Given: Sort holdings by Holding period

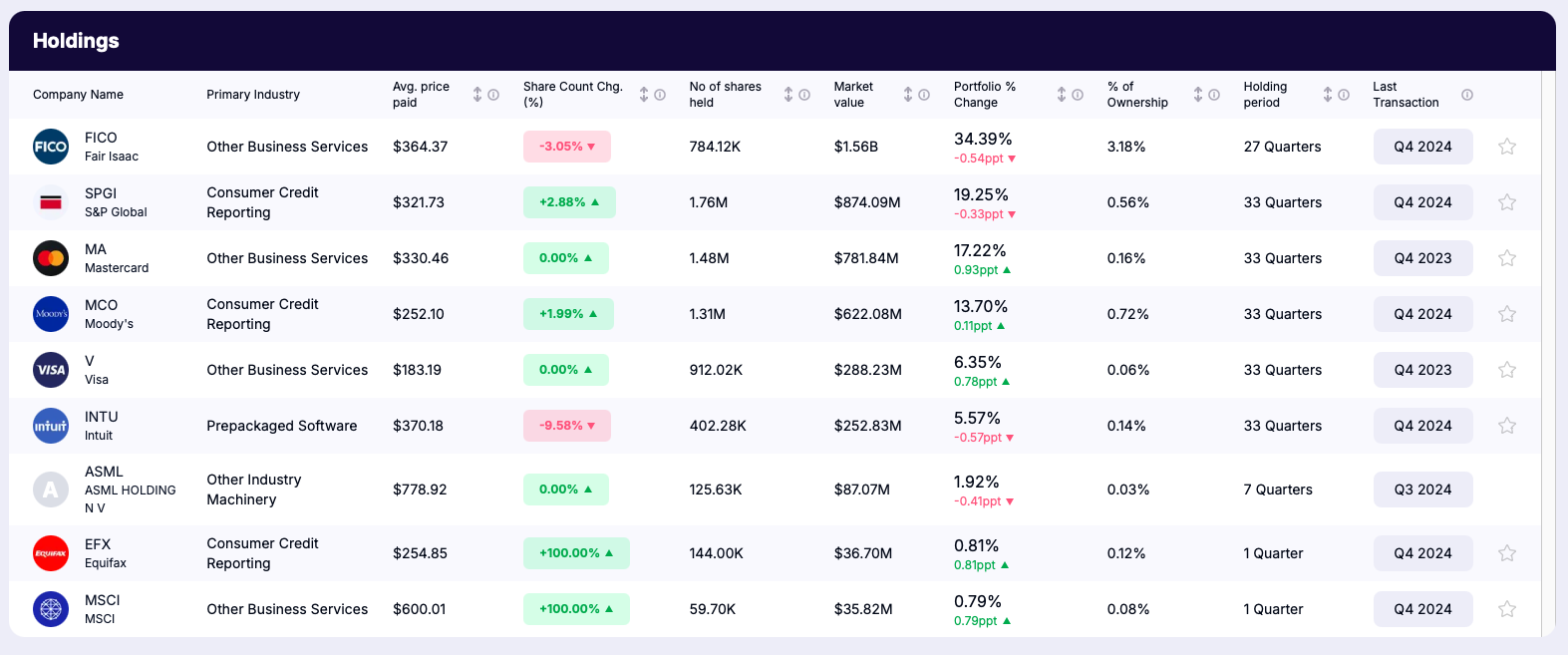Looking at the screenshot, I should click(x=1328, y=95).
